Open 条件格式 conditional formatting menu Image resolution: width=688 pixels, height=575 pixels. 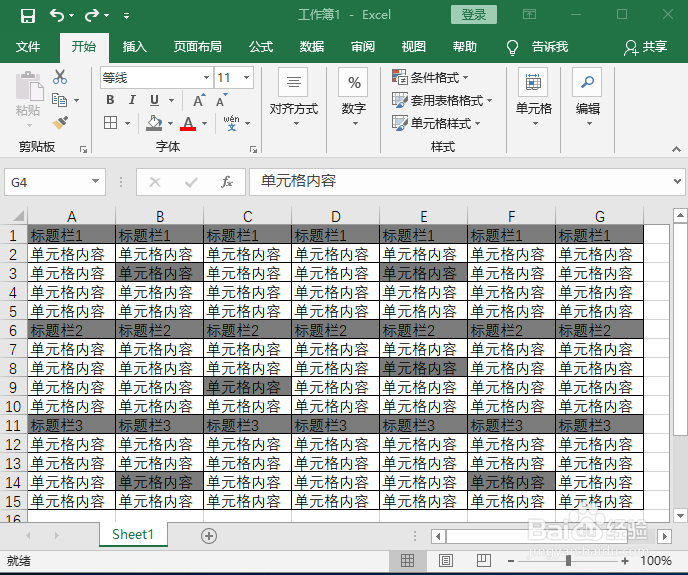coord(430,78)
